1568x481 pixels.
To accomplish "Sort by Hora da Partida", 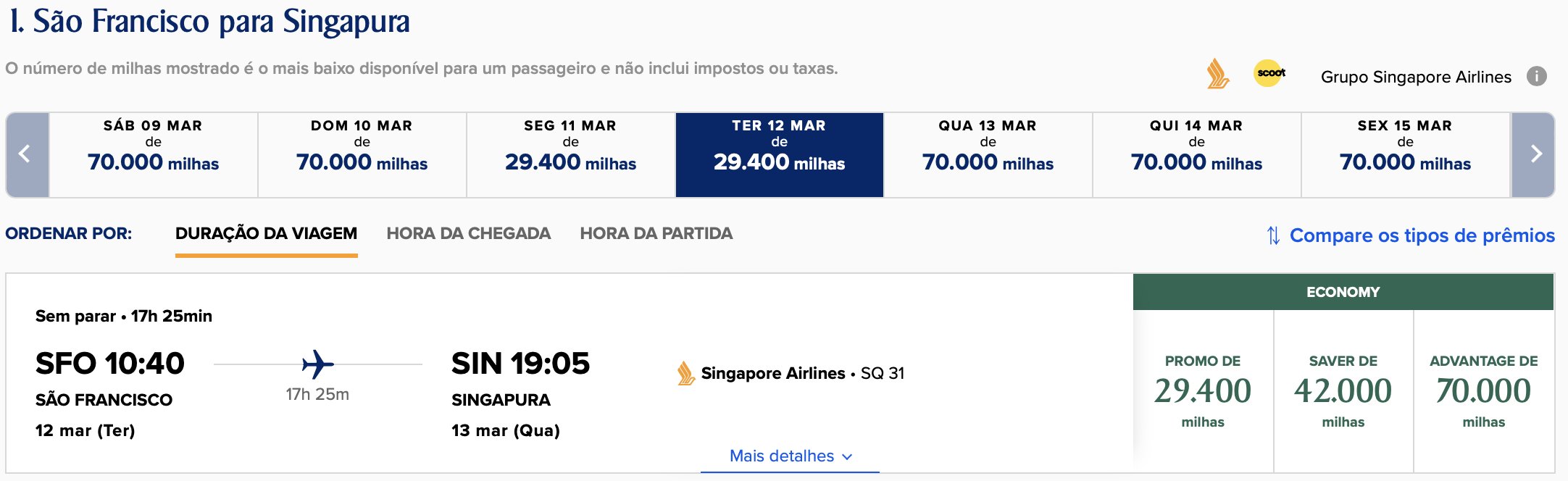I will click(x=656, y=233).
